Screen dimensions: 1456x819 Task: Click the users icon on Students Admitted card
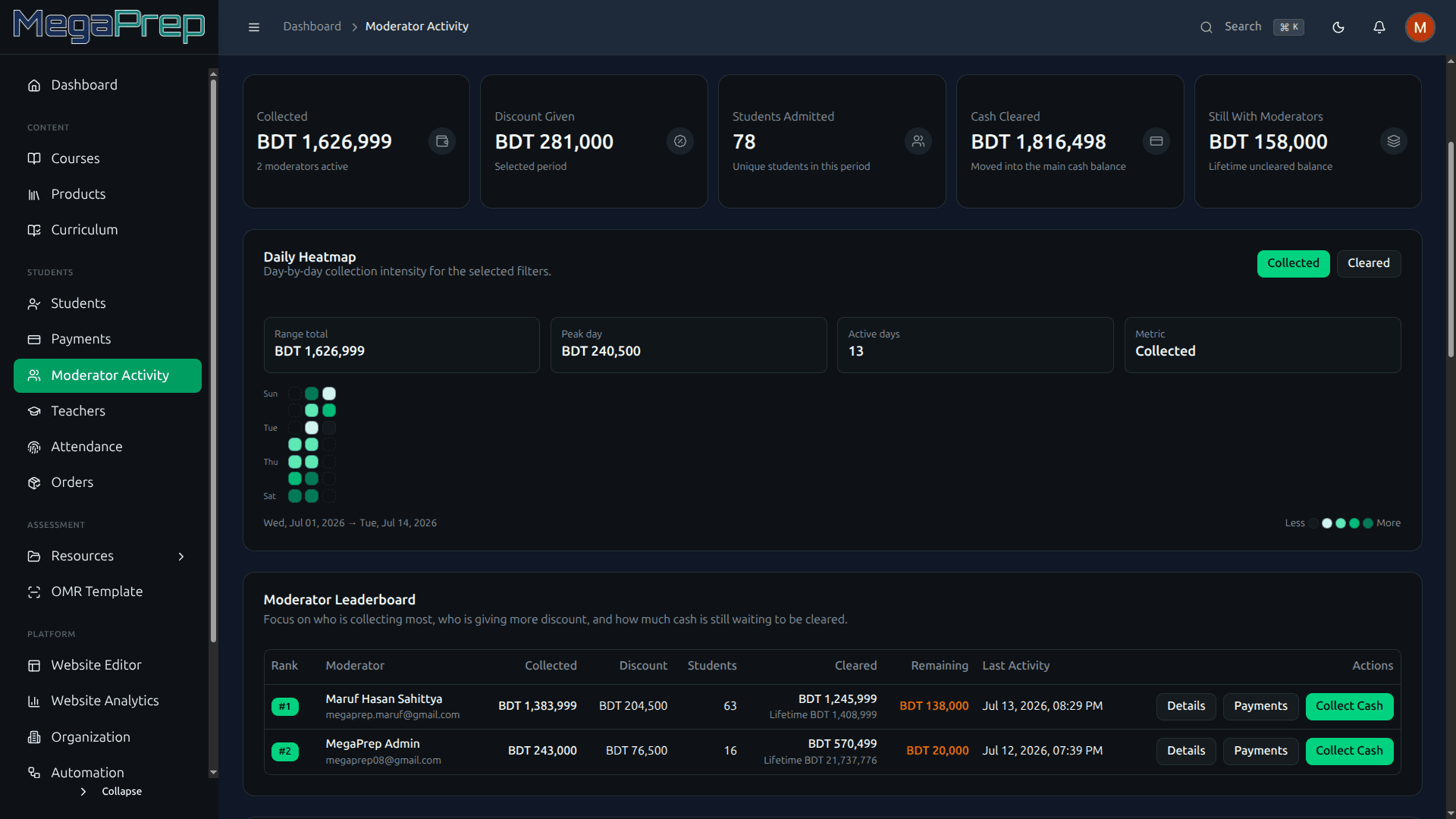click(x=918, y=141)
